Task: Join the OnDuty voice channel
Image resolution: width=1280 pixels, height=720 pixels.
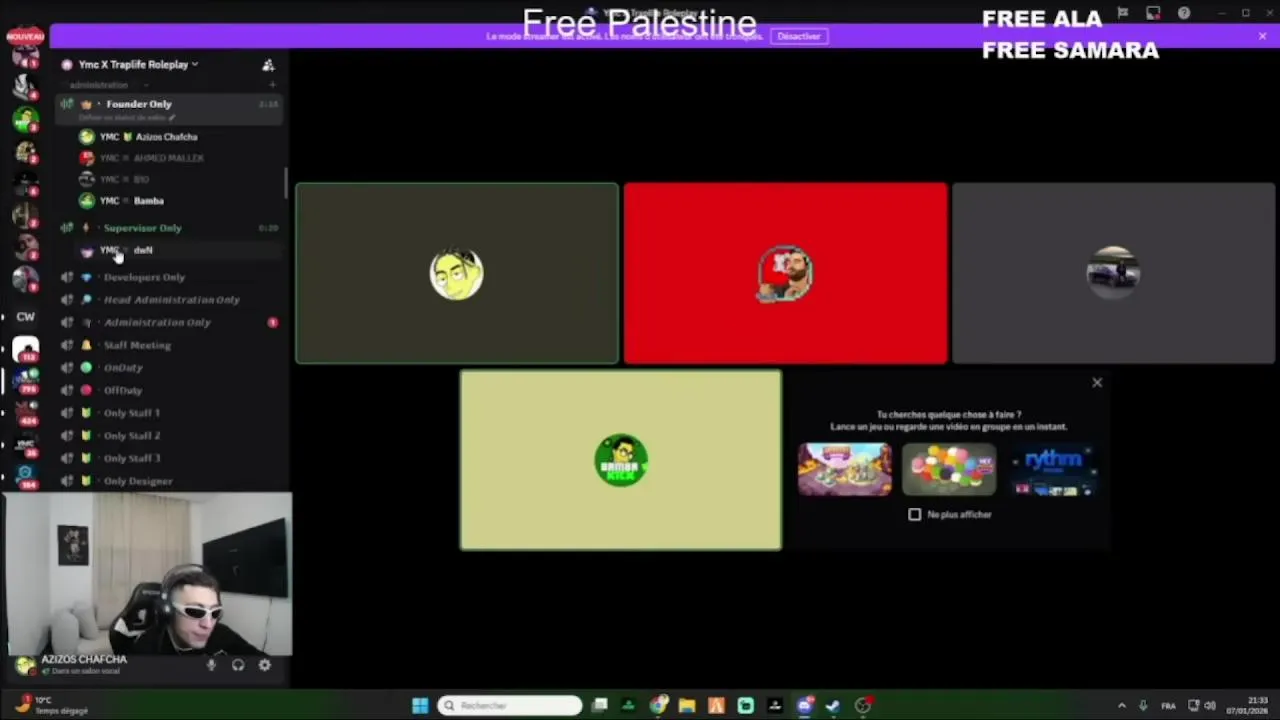Action: click(x=123, y=368)
